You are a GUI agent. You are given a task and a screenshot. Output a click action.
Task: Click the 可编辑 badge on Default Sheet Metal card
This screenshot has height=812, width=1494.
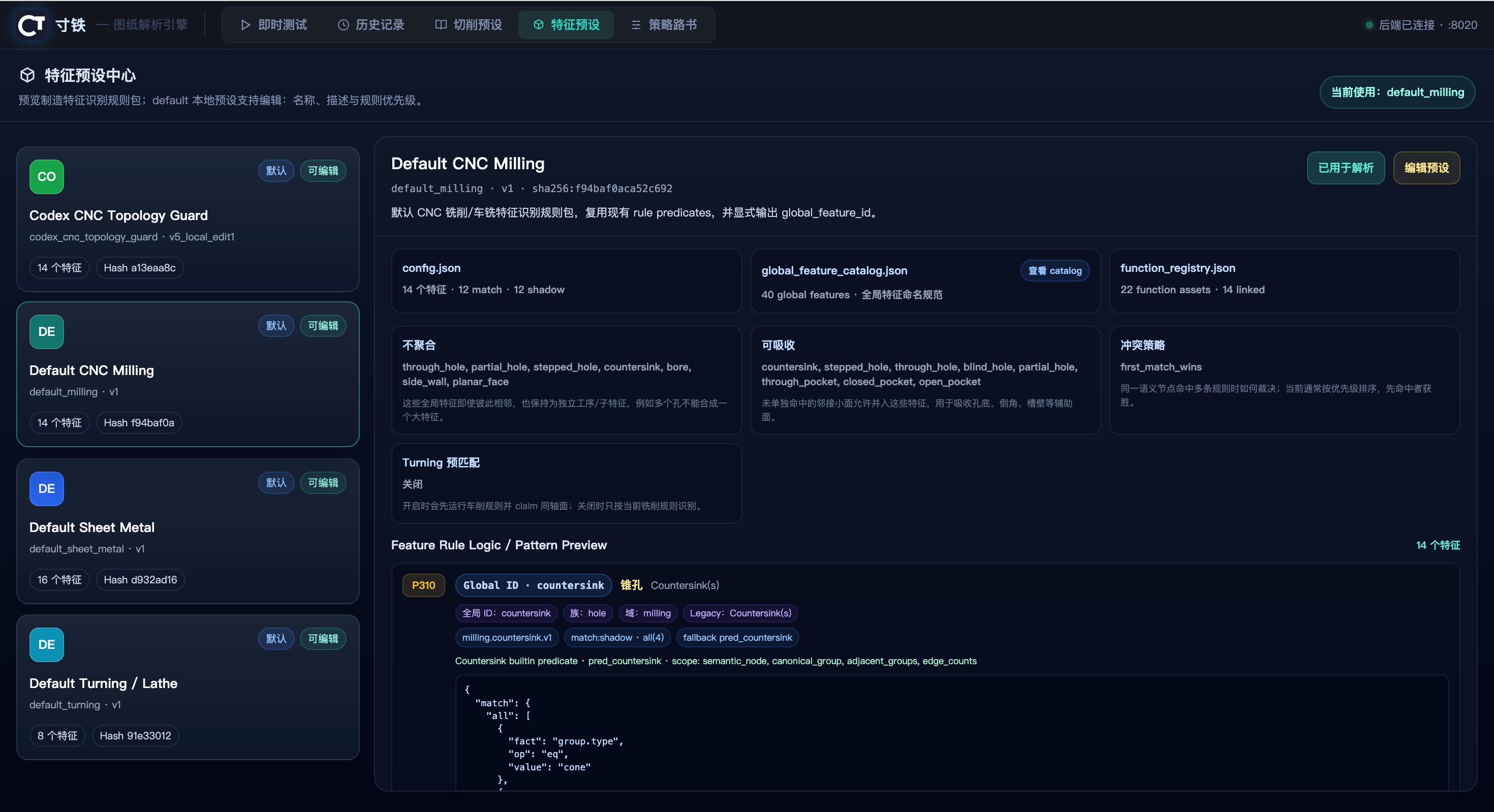click(323, 483)
